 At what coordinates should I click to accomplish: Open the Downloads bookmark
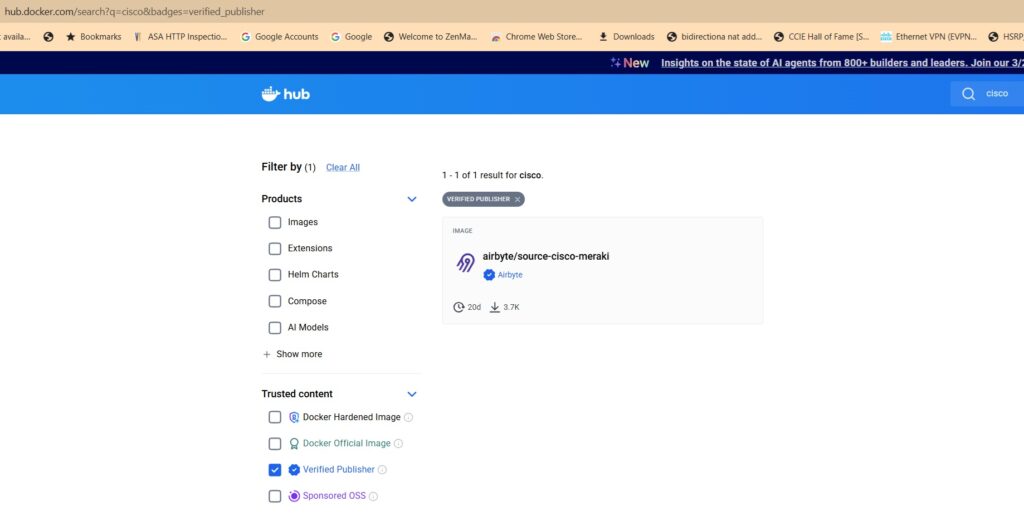coord(626,37)
